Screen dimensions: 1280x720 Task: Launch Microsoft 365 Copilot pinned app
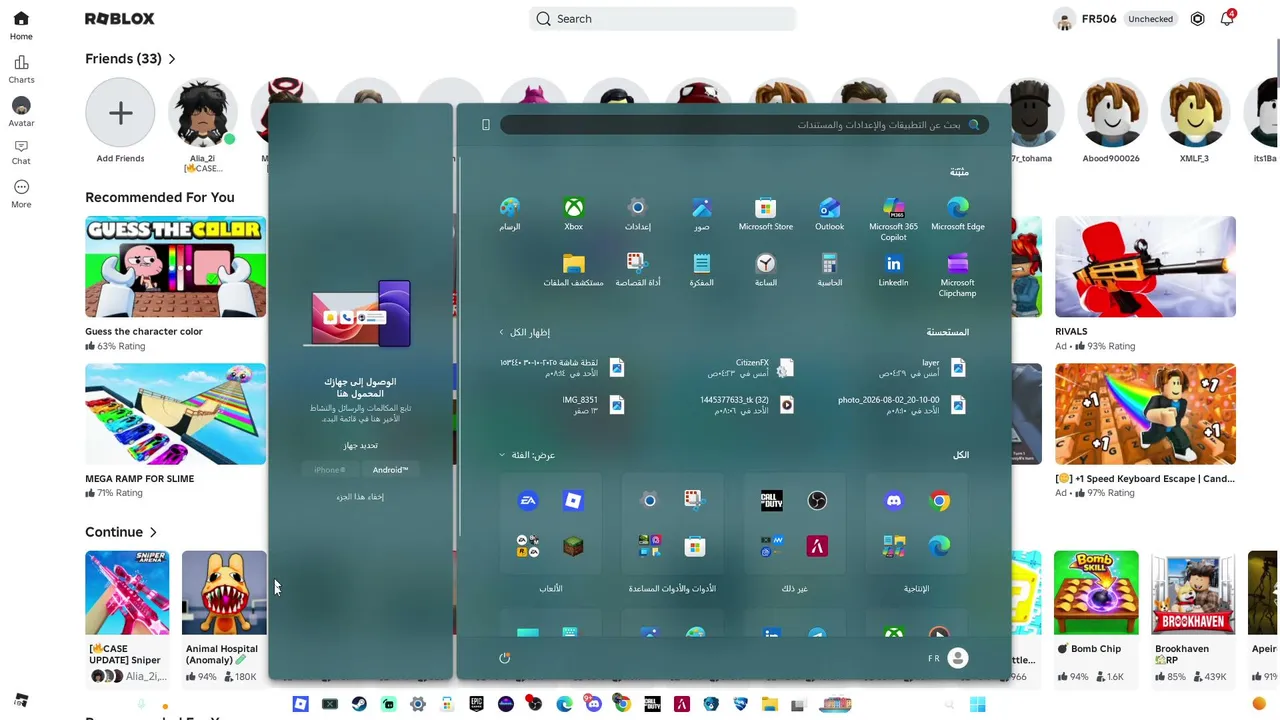[893, 219]
